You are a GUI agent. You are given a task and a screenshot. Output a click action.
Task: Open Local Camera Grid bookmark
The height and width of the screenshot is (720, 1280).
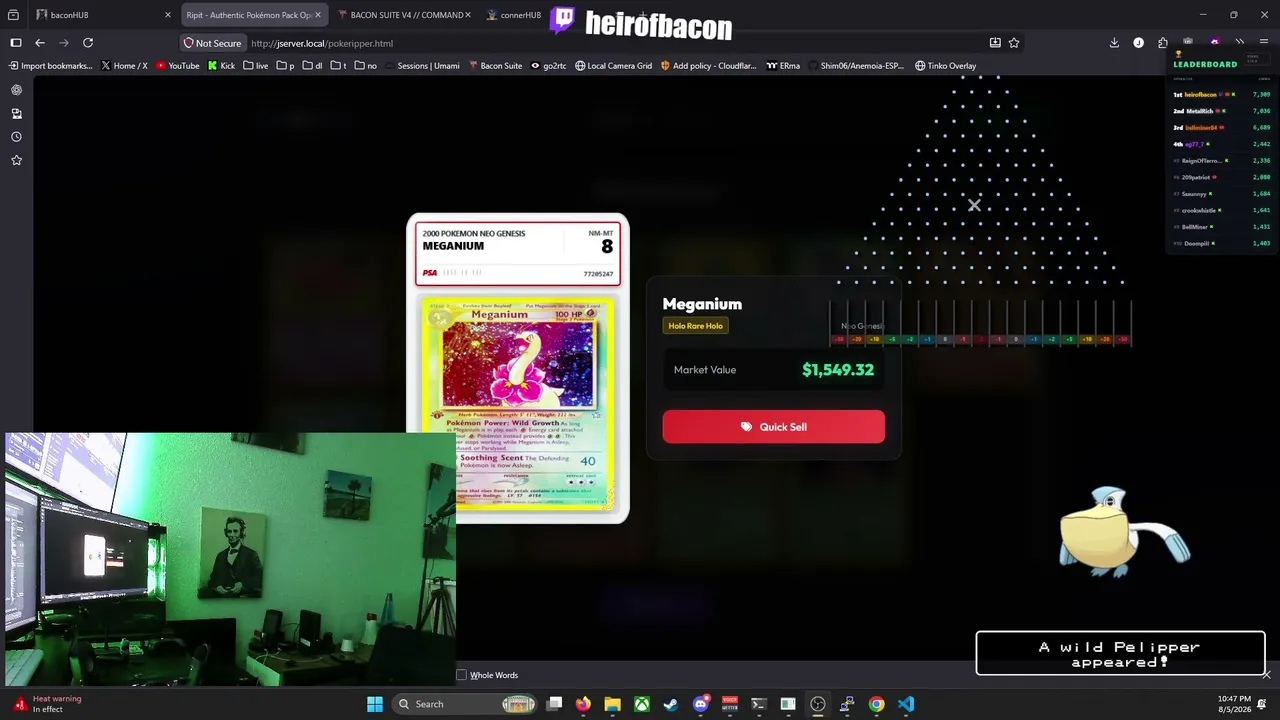pyautogui.click(x=613, y=66)
